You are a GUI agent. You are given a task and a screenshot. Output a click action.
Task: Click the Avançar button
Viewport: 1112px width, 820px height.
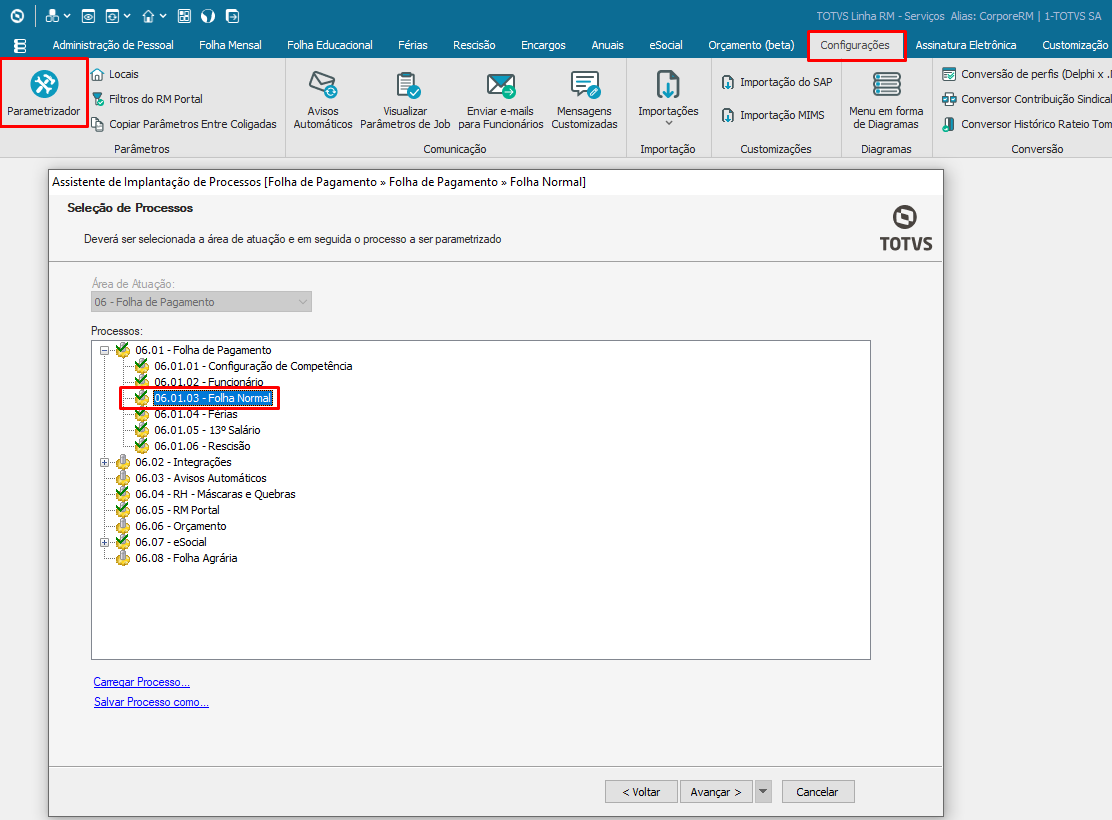click(x=716, y=792)
